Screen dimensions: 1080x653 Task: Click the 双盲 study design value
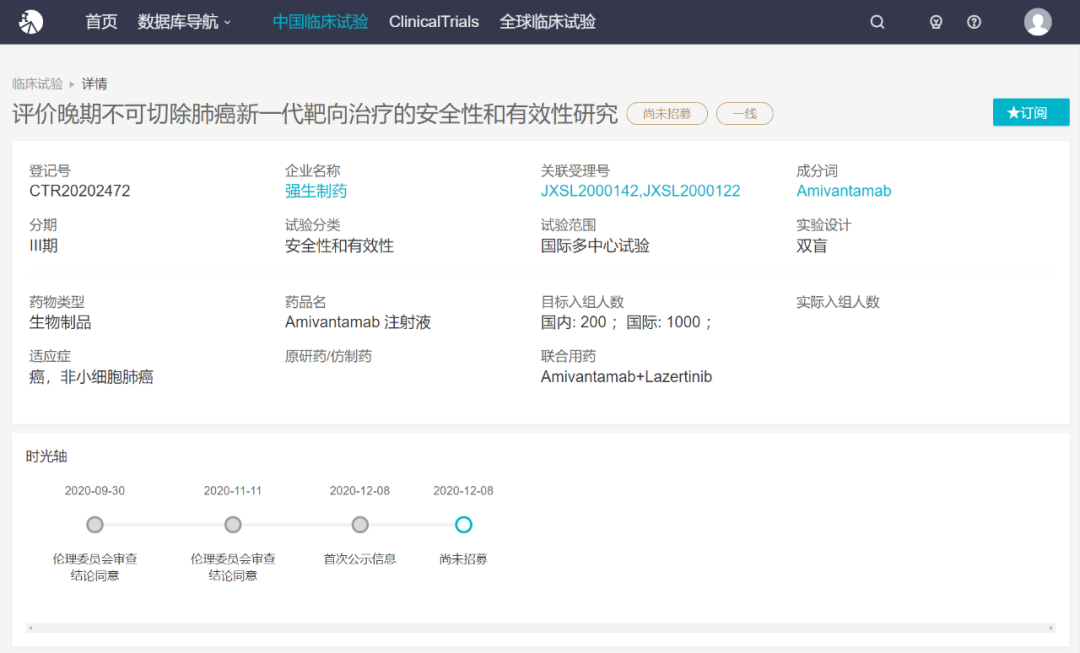click(x=811, y=246)
